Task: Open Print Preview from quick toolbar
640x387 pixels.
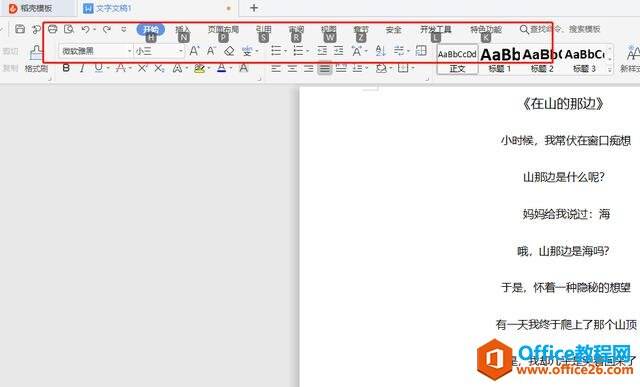Action: pos(69,29)
